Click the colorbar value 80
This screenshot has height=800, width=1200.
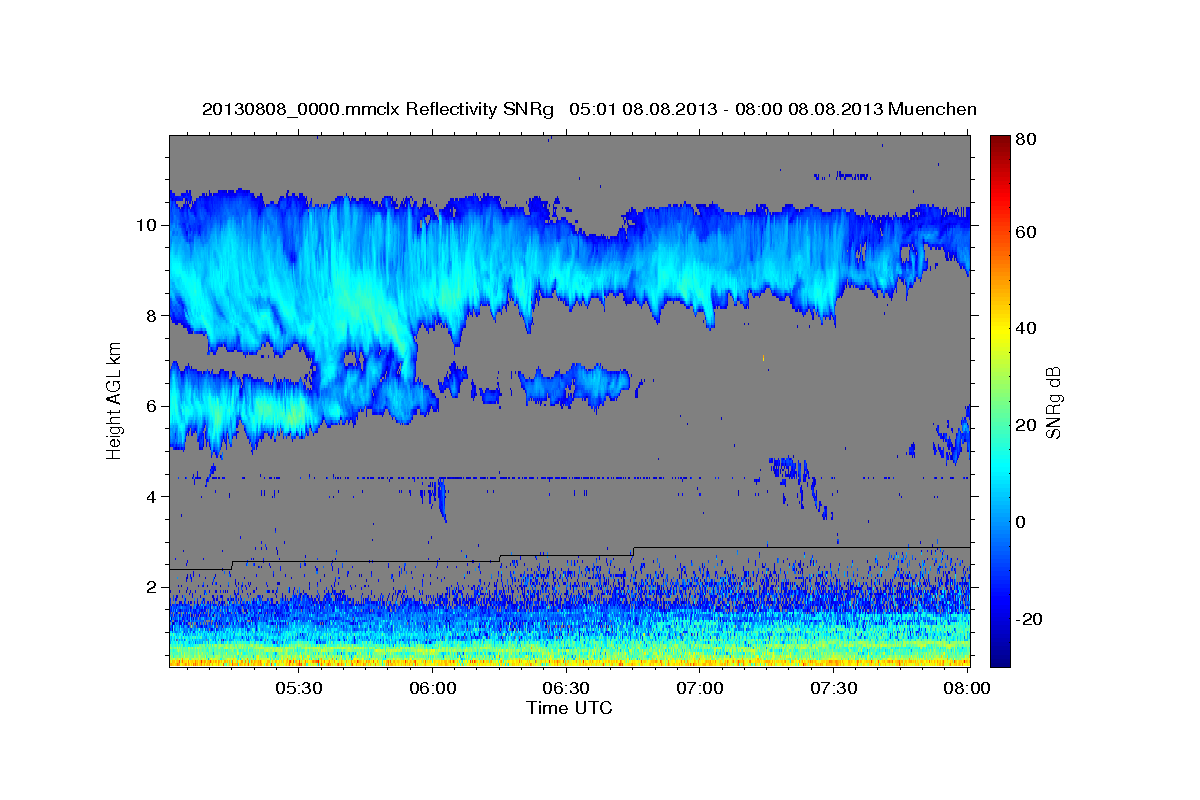coord(1025,141)
